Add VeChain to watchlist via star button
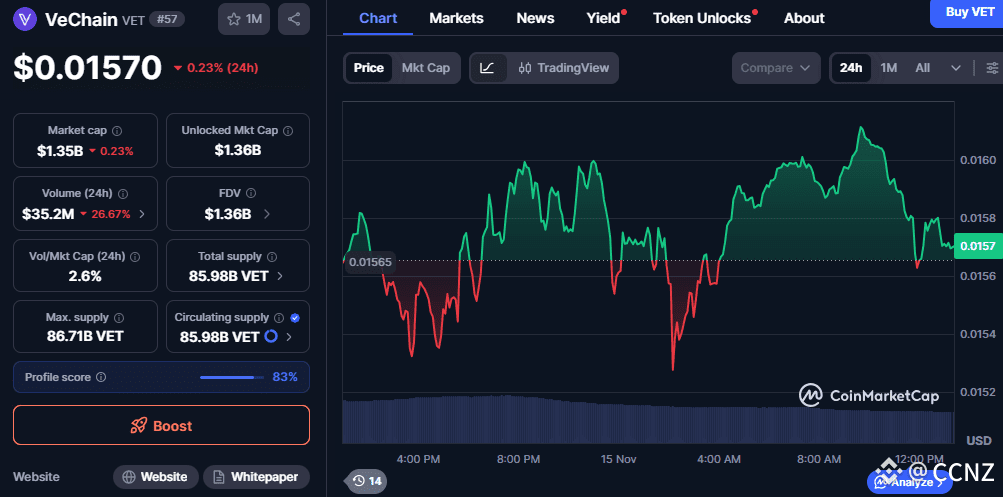 (x=244, y=19)
